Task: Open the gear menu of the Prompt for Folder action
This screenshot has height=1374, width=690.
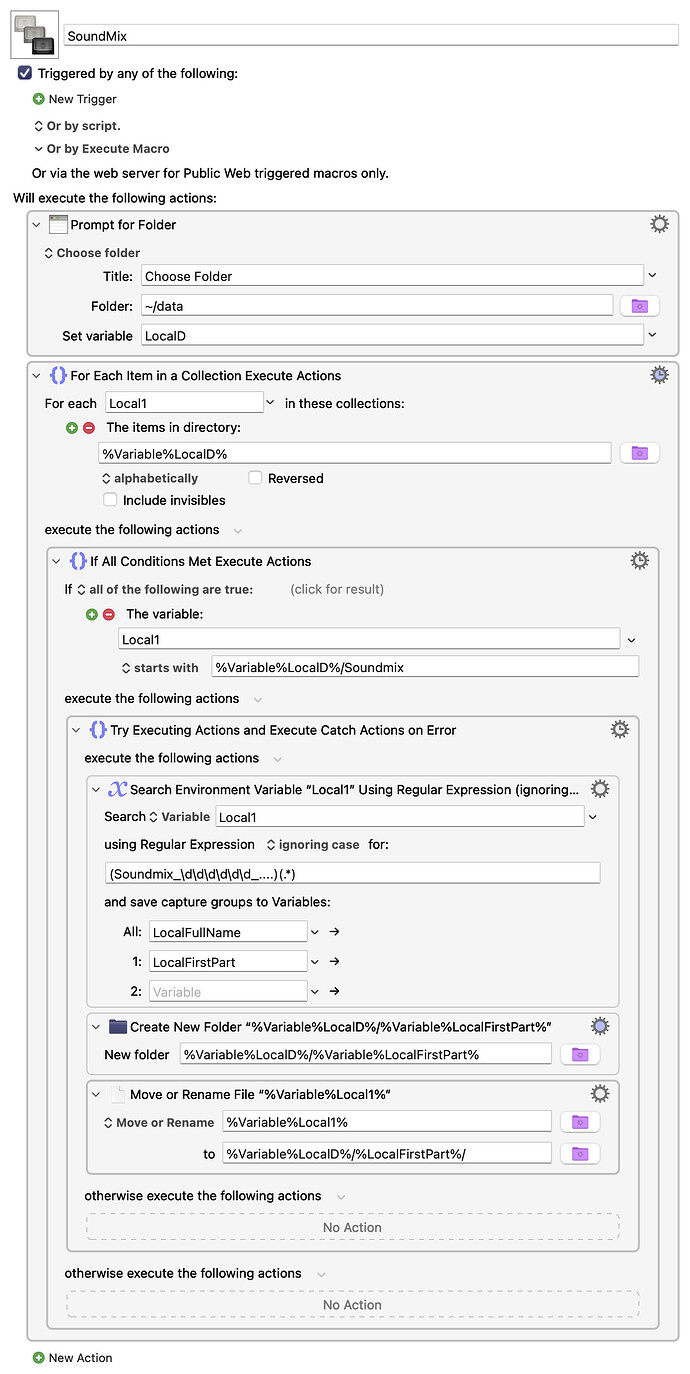Action: 659,224
